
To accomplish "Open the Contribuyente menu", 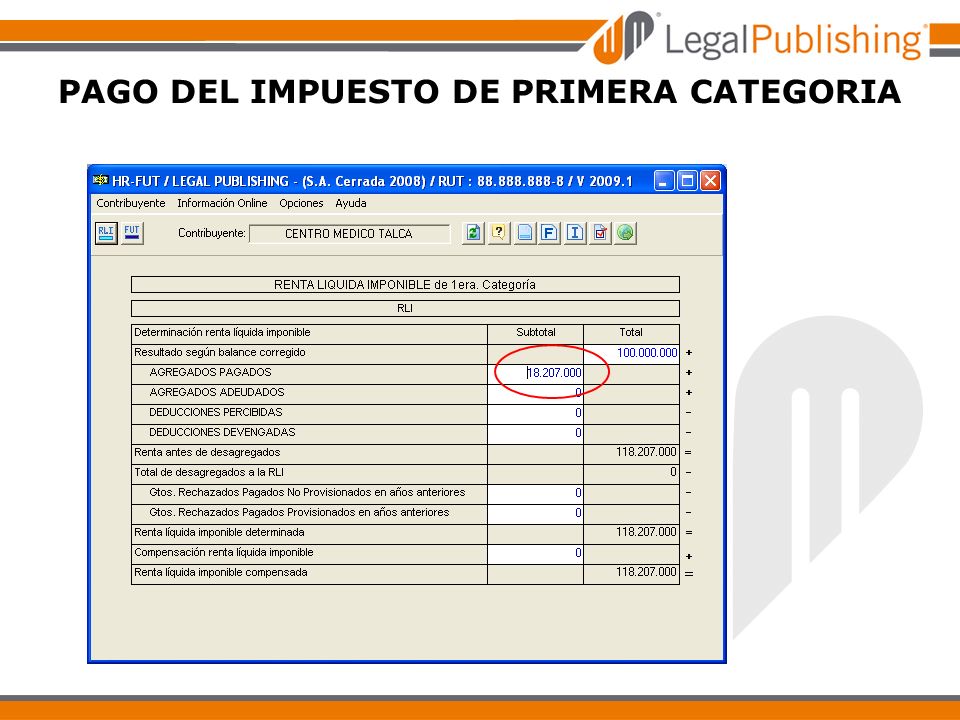I will pos(131,203).
